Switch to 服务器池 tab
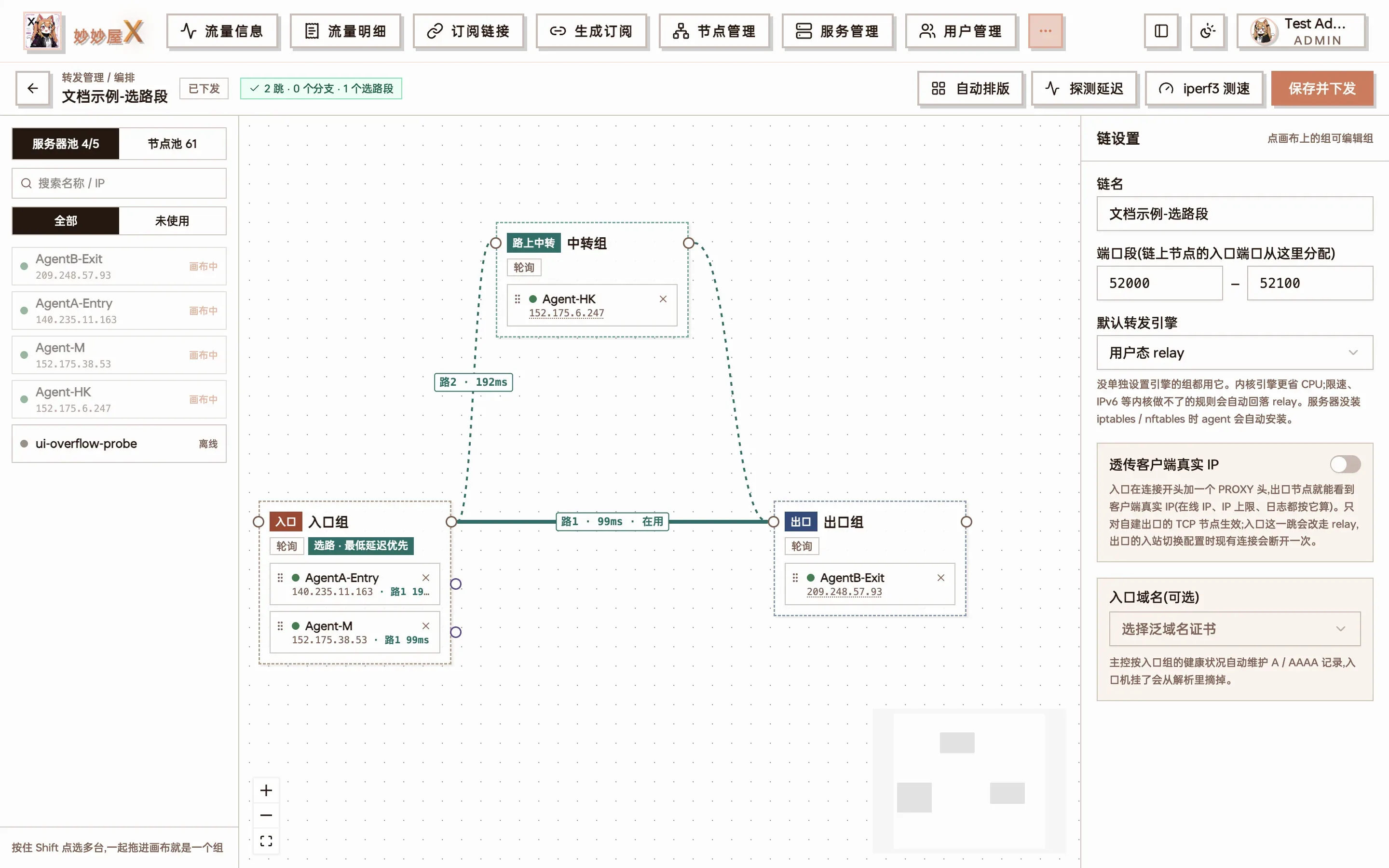 coord(66,144)
